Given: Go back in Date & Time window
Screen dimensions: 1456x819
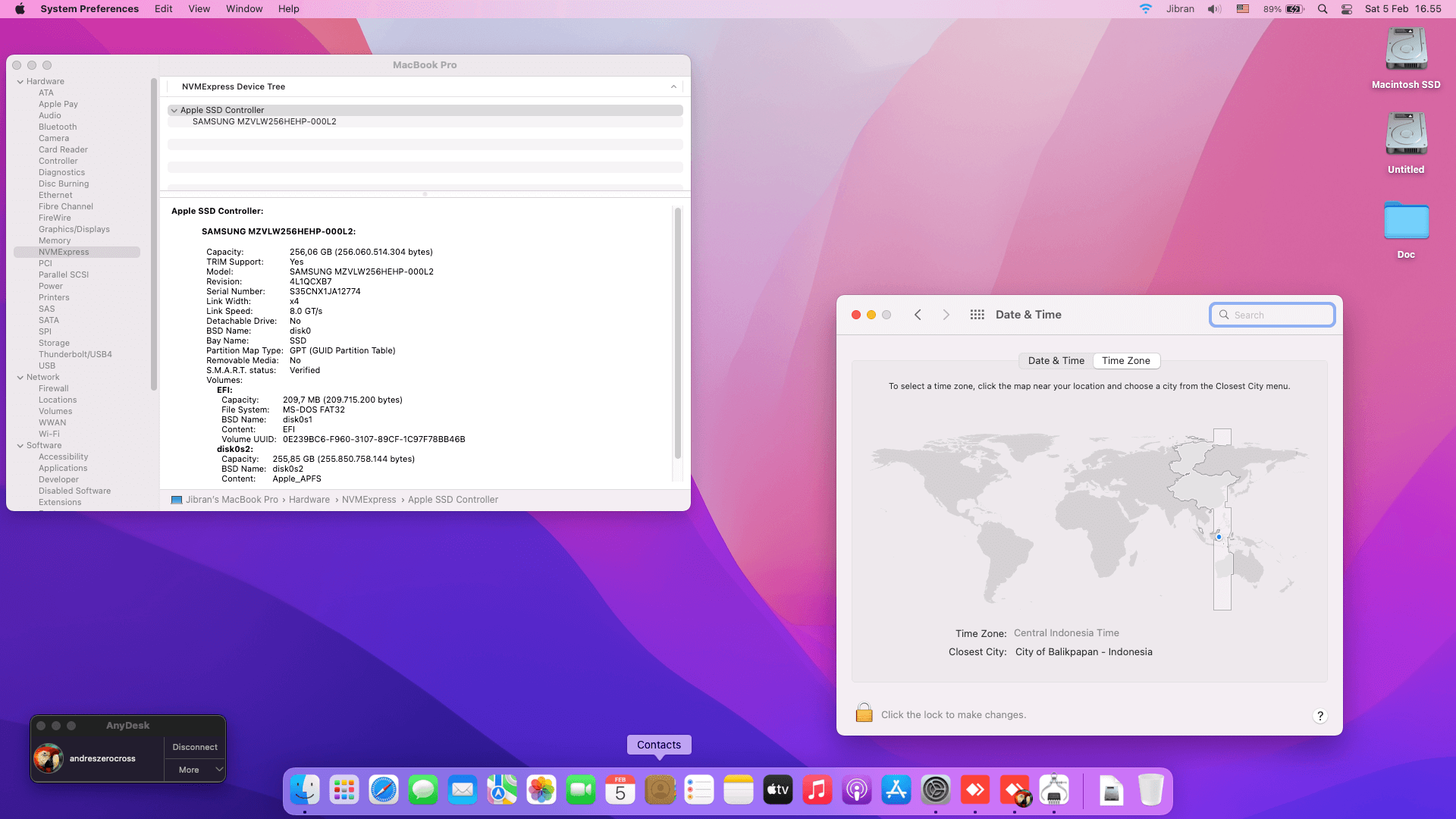Looking at the screenshot, I should (x=918, y=315).
